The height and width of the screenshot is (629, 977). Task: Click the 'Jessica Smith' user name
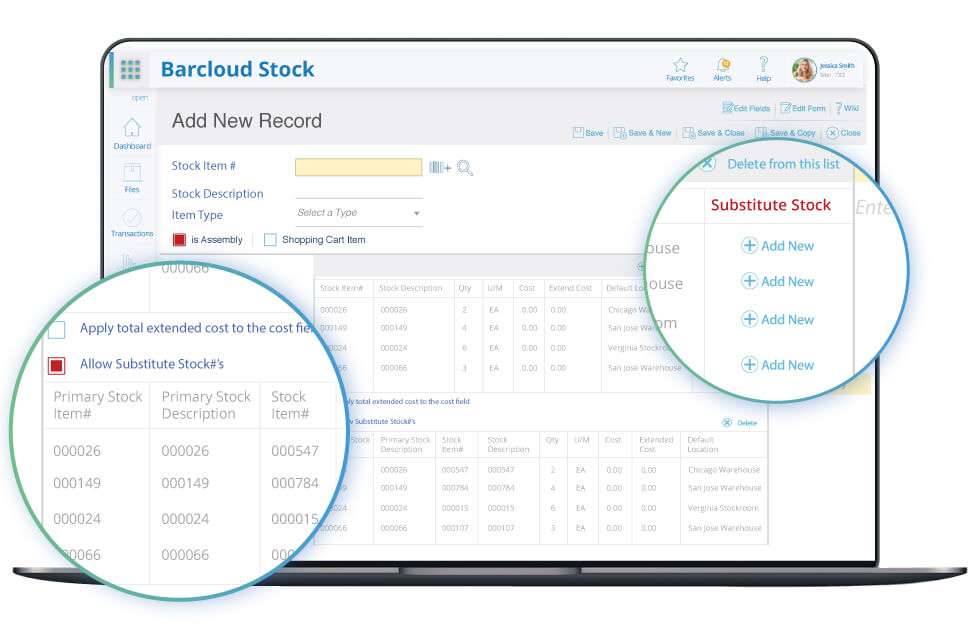tap(837, 65)
